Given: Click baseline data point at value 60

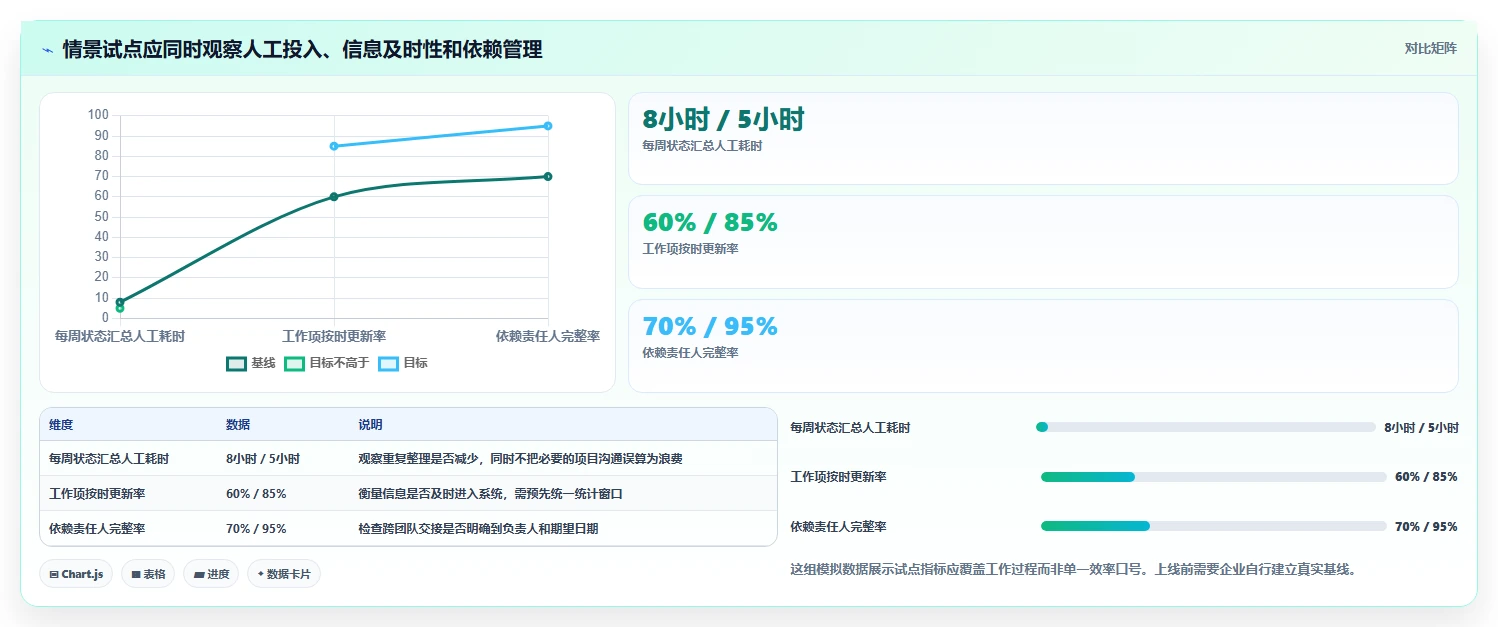Looking at the screenshot, I should [334, 196].
